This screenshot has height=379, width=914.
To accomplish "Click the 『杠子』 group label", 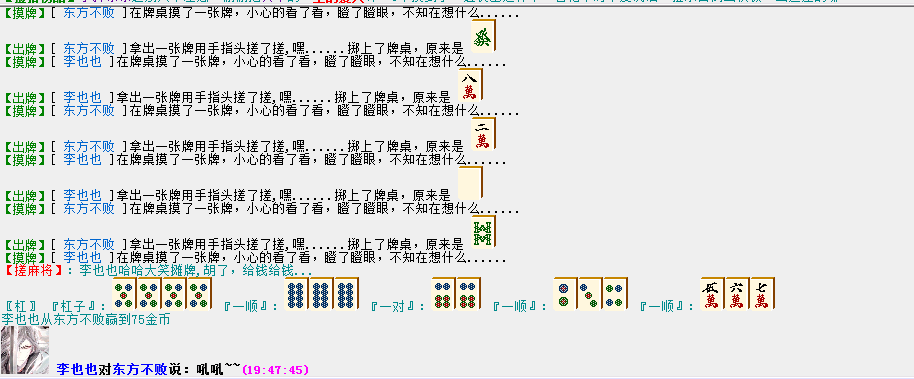I will [x=78, y=306].
